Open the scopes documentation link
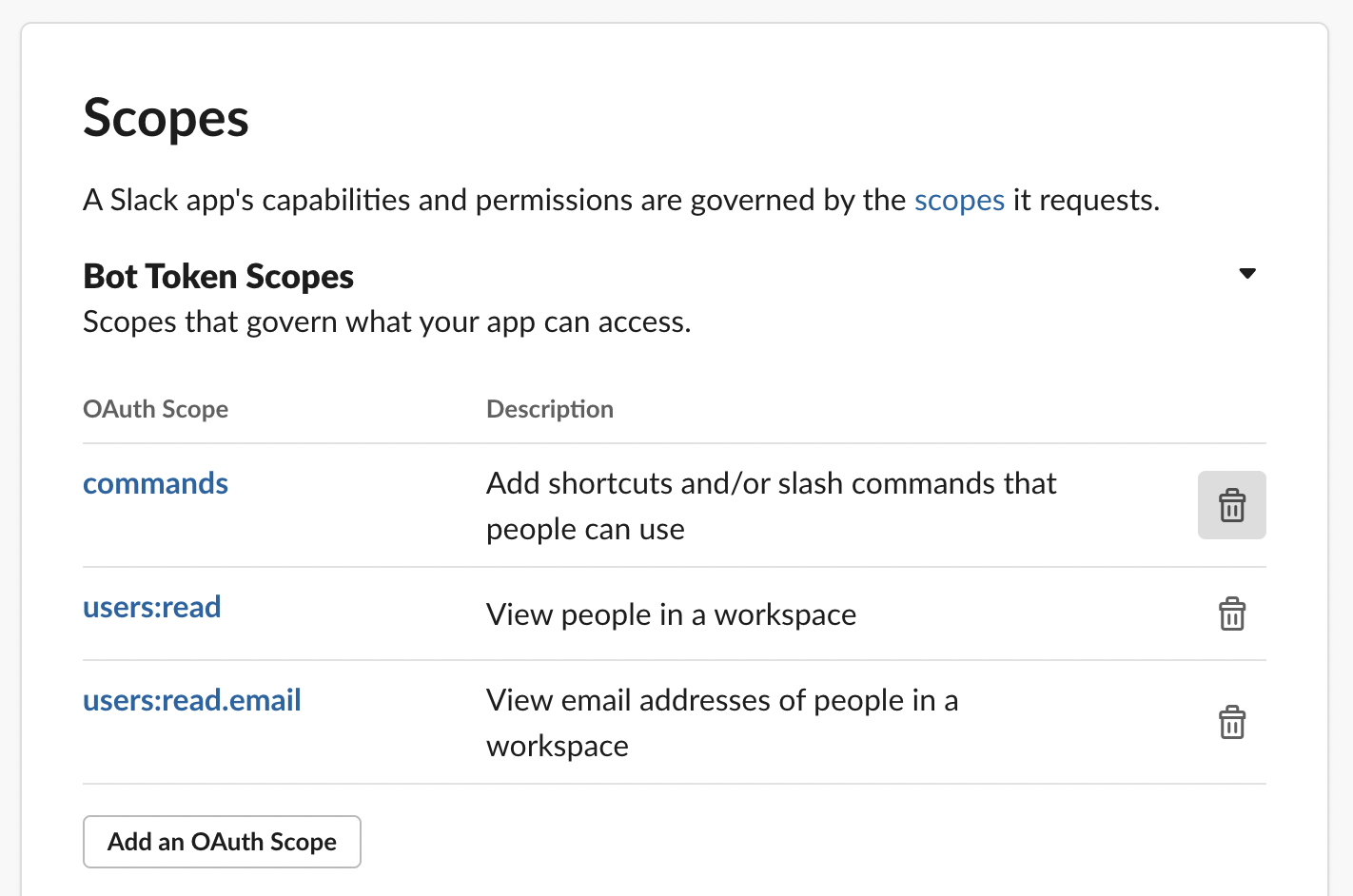The image size is (1353, 896). pyautogui.click(x=959, y=200)
